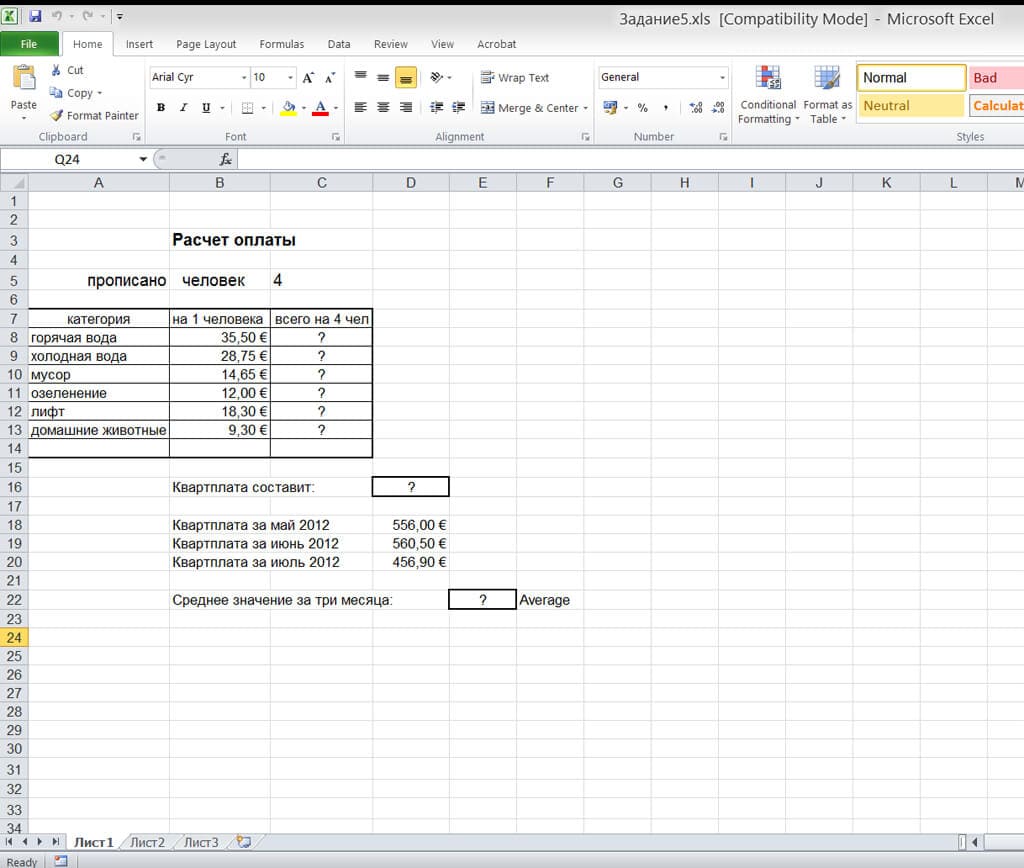The height and width of the screenshot is (868, 1024).
Task: Increase font size with Grow Font icon
Action: click(x=308, y=78)
